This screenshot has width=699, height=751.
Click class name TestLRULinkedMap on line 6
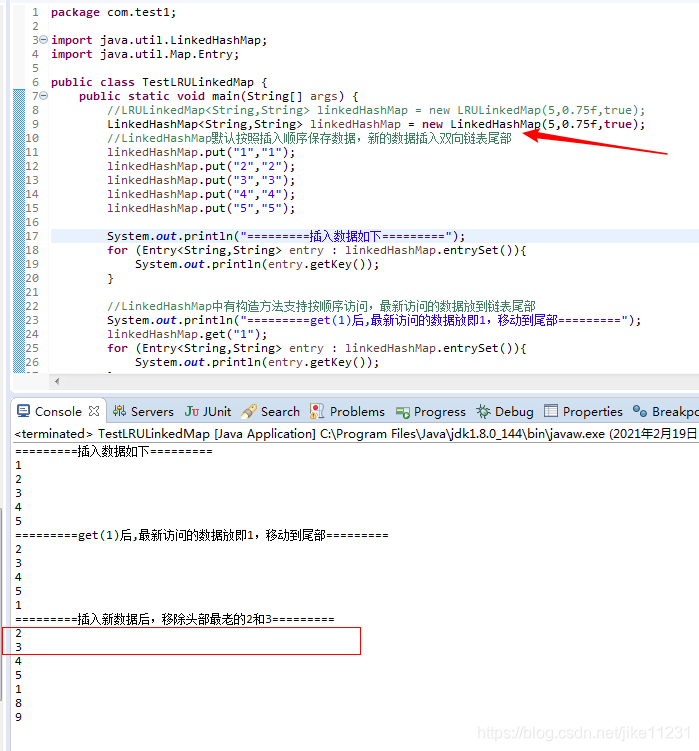tap(198, 82)
